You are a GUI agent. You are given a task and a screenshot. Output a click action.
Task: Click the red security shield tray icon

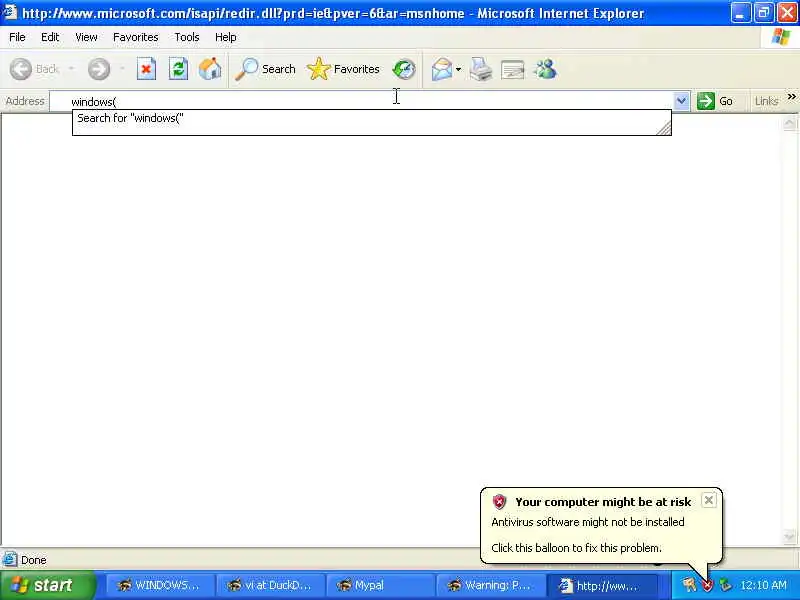tap(707, 586)
